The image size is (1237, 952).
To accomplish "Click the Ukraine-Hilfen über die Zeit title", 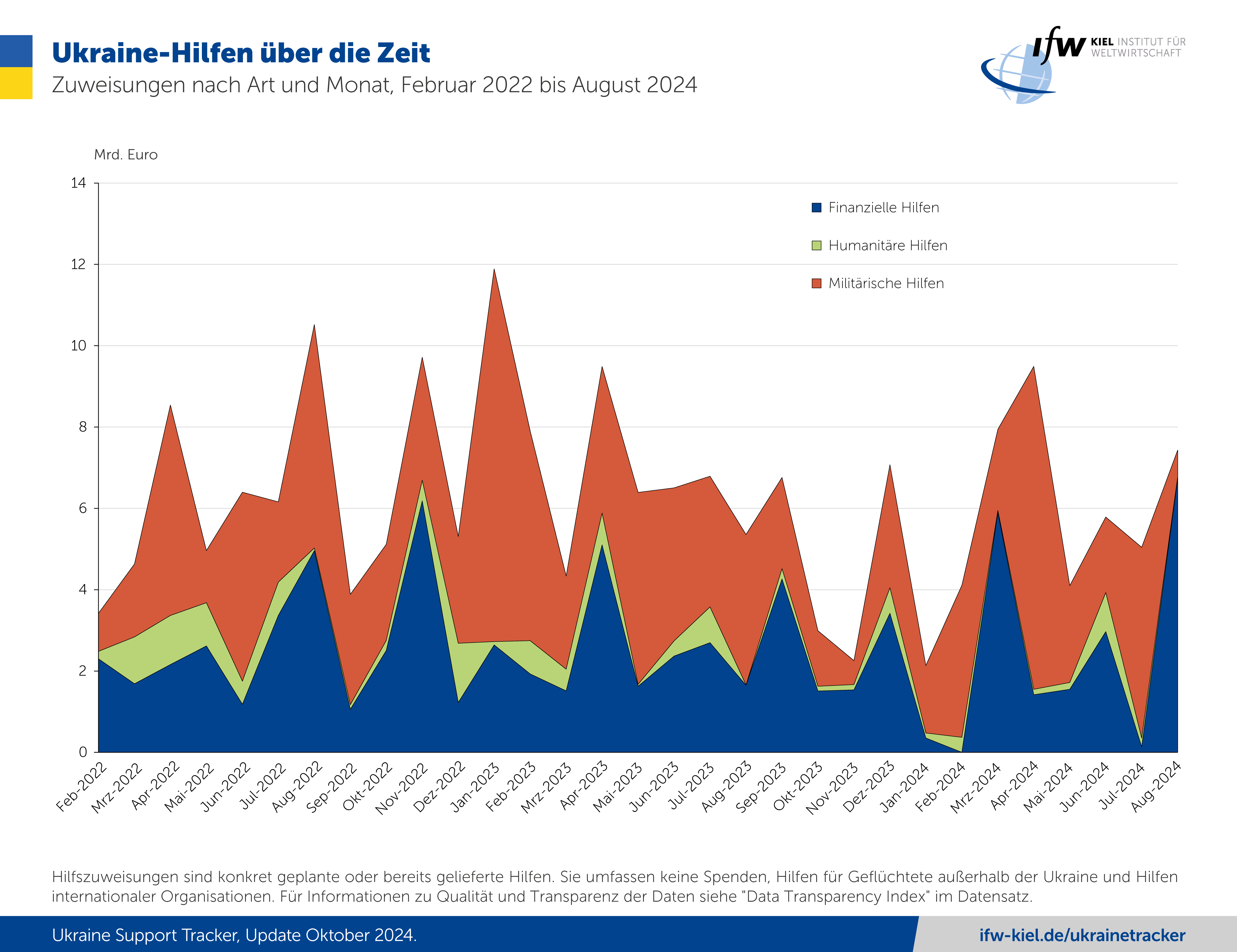I will click(241, 53).
